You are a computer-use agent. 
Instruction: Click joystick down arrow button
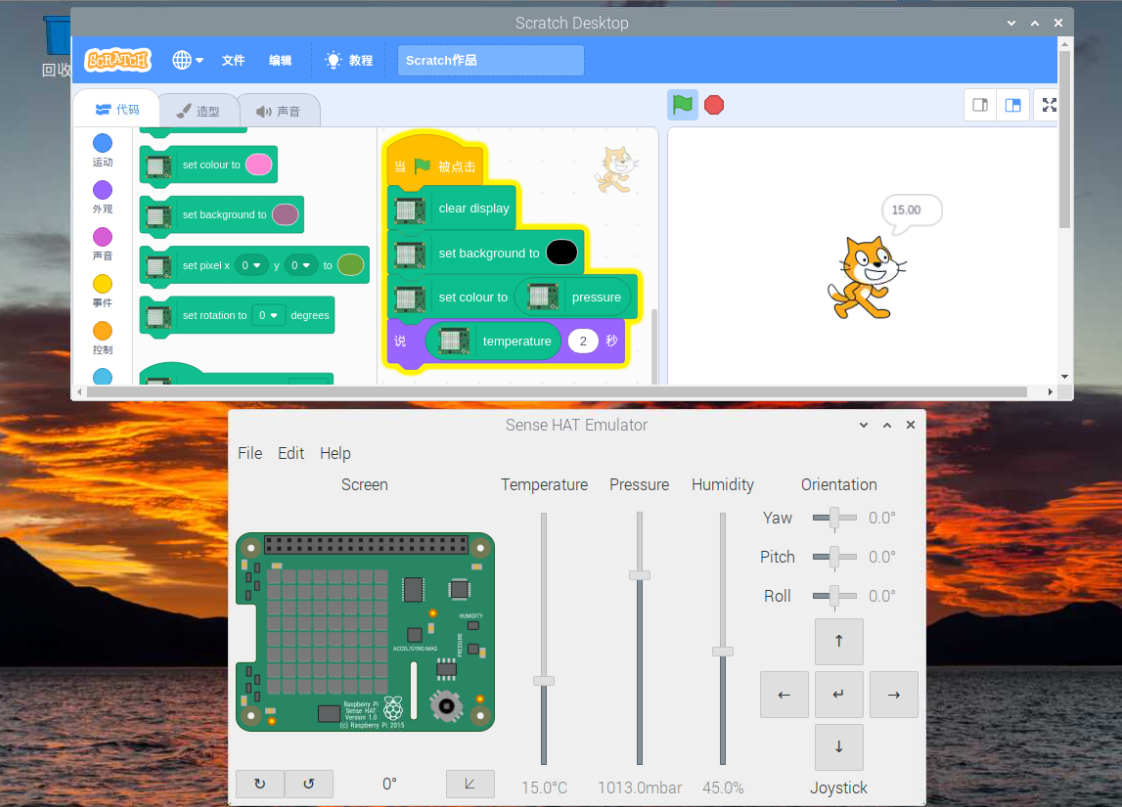point(839,747)
